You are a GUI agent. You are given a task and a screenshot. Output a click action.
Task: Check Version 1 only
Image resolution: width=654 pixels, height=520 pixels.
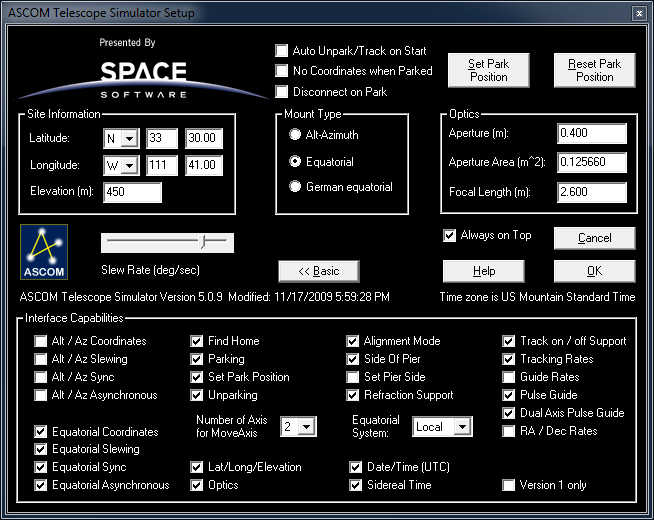click(x=508, y=485)
